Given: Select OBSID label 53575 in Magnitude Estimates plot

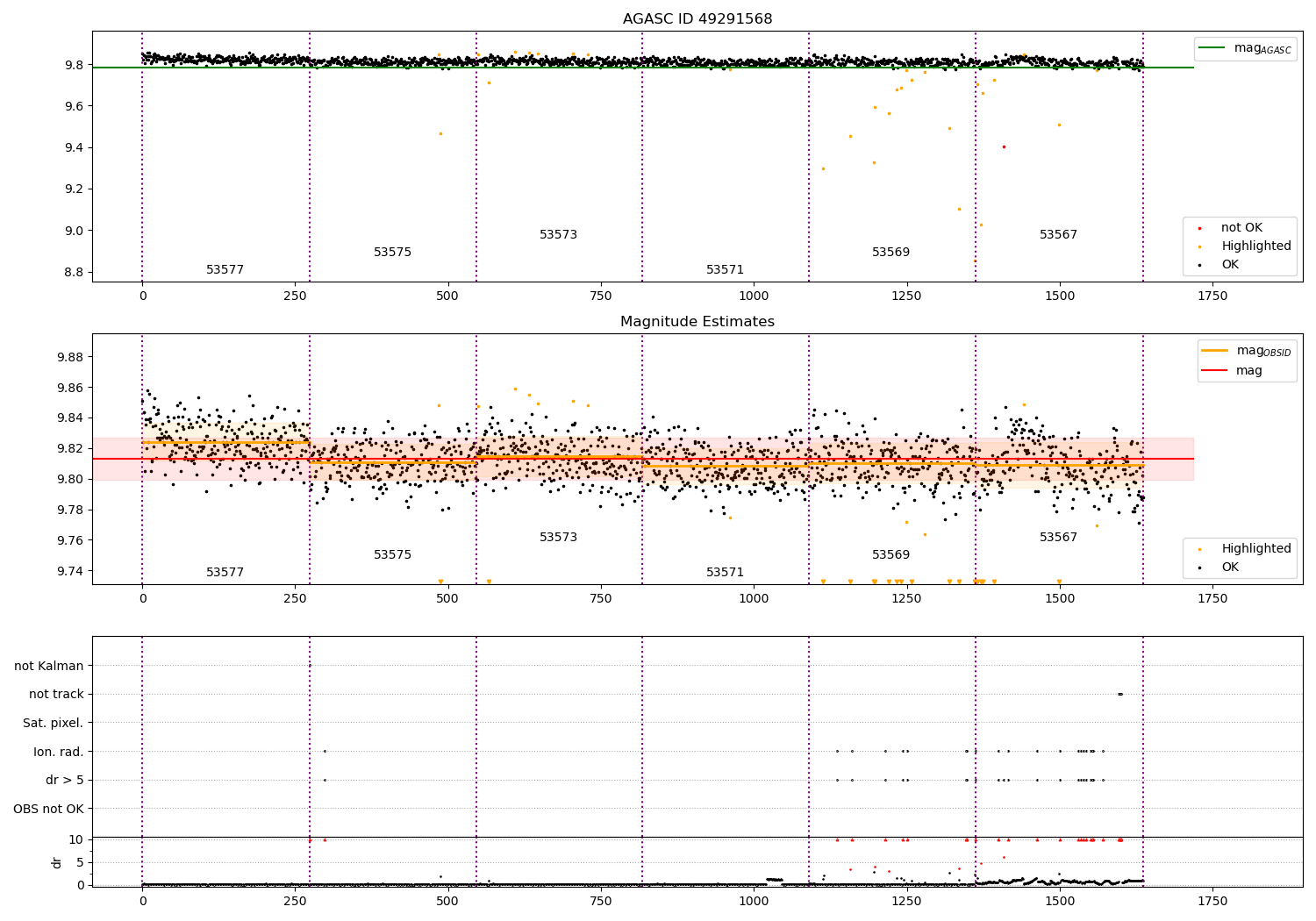Looking at the screenshot, I should pyautogui.click(x=392, y=555).
